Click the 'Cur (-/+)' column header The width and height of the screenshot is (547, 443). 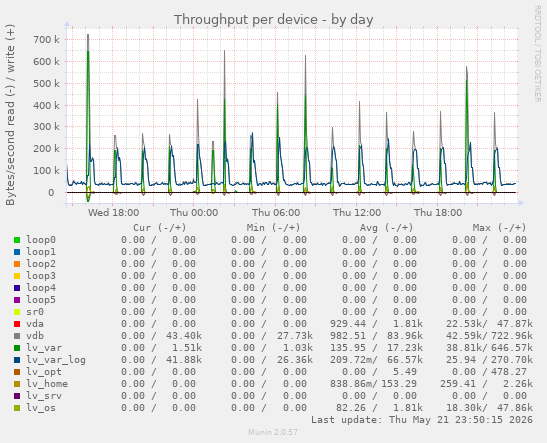tap(160, 228)
